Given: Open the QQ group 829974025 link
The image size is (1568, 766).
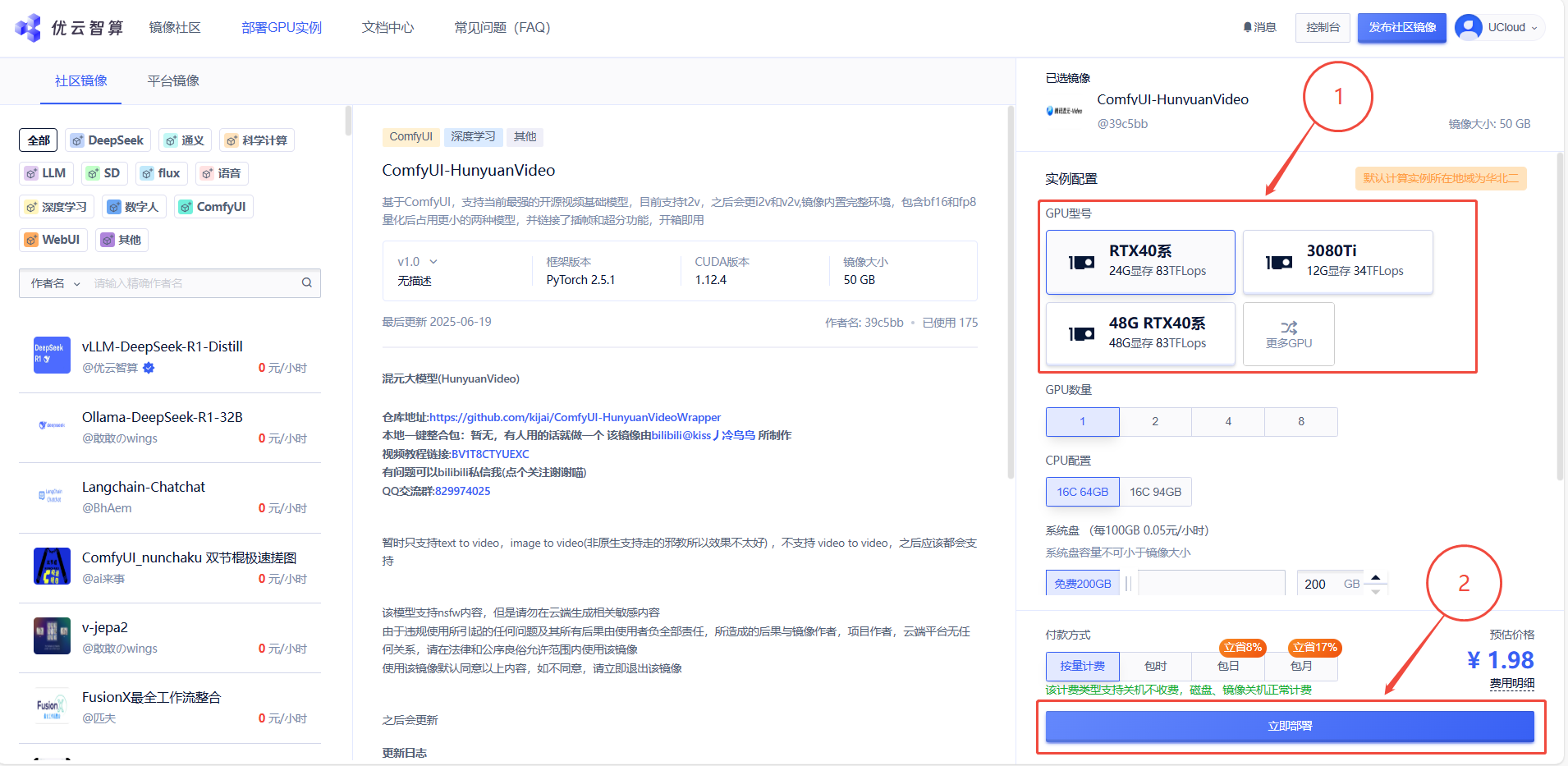Looking at the screenshot, I should click(x=463, y=491).
